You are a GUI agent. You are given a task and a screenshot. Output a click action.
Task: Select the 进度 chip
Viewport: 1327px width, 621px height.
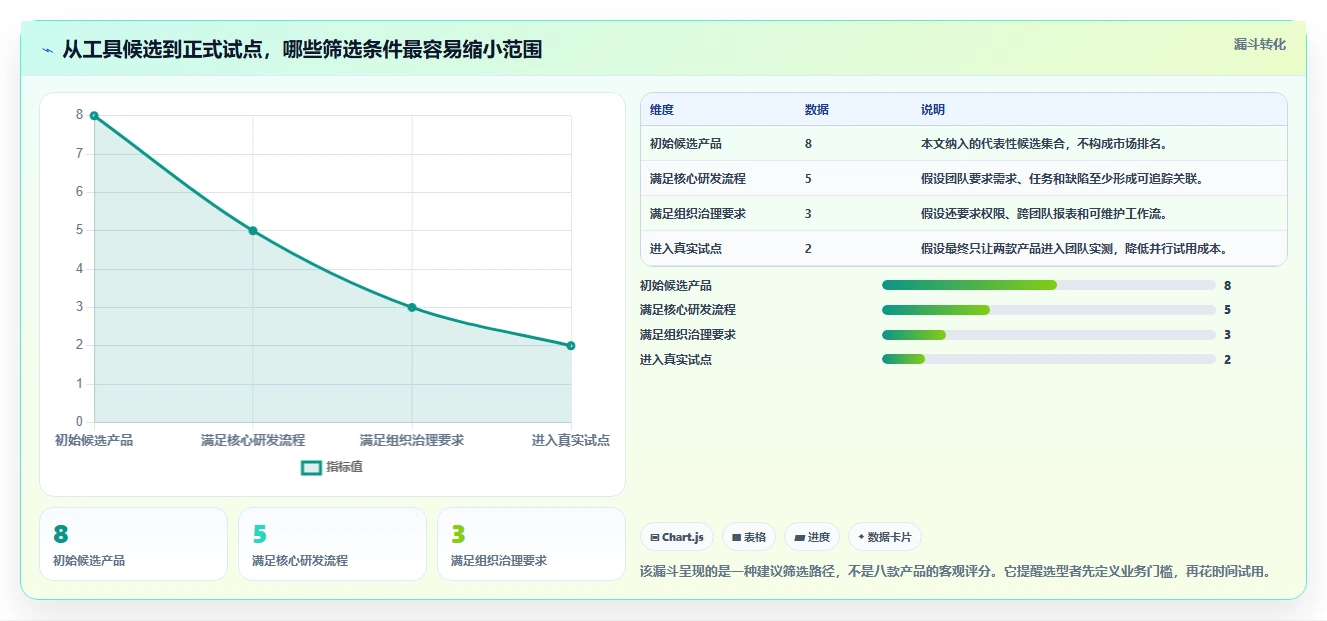coord(812,537)
